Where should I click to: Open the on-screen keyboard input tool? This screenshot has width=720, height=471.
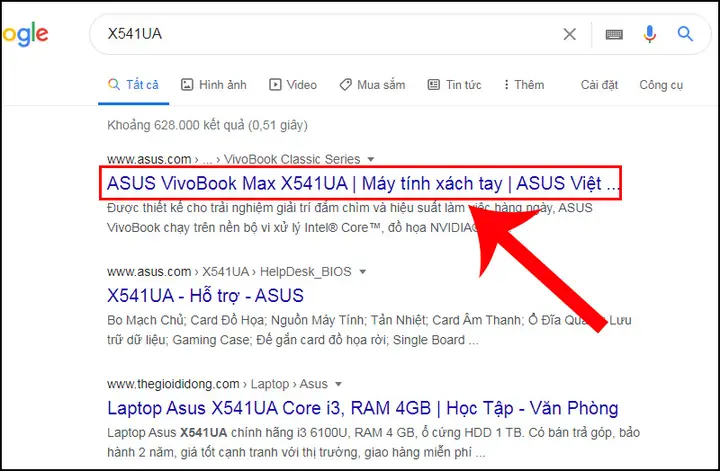pos(614,34)
